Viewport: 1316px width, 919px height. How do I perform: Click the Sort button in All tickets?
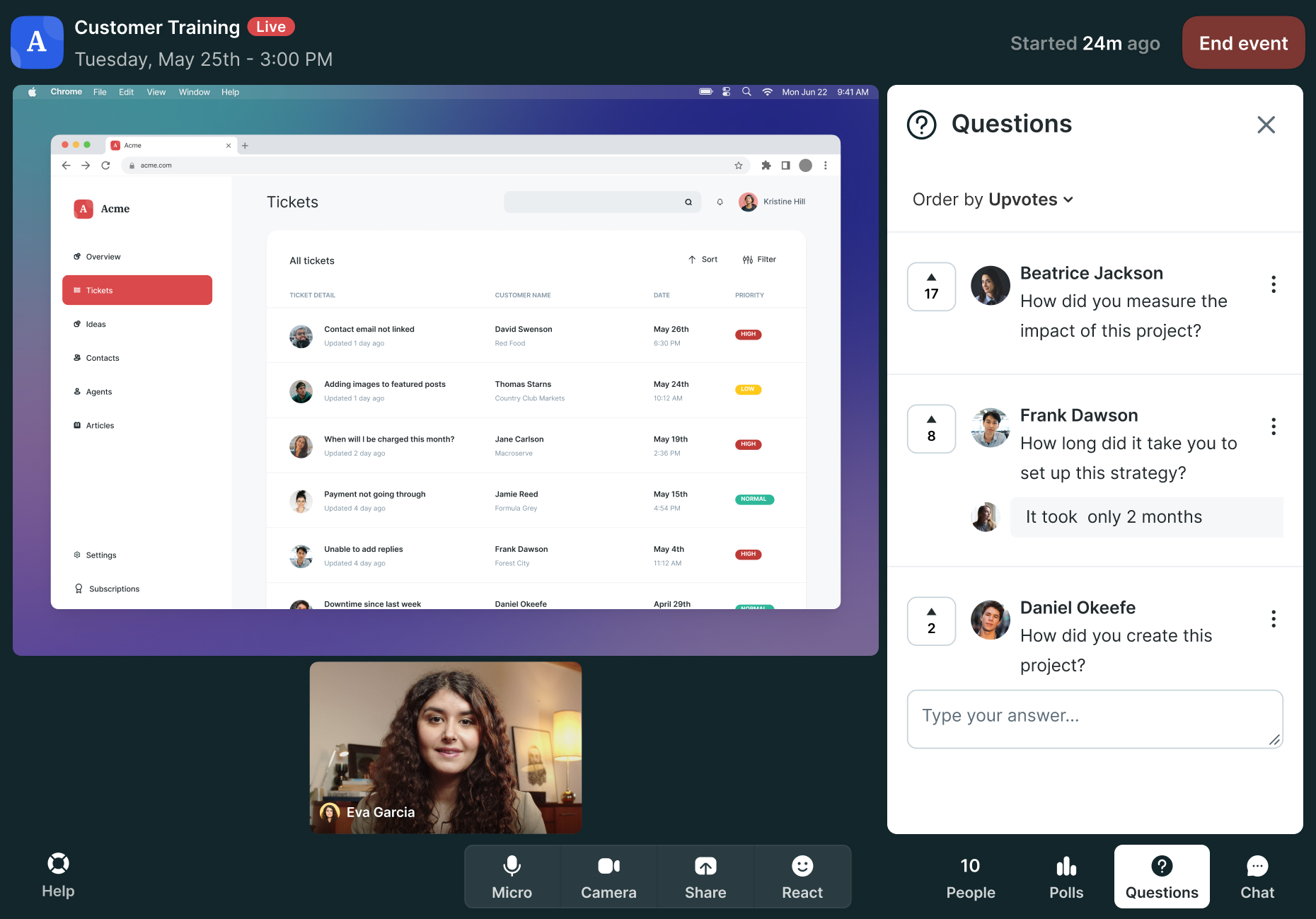click(x=703, y=260)
